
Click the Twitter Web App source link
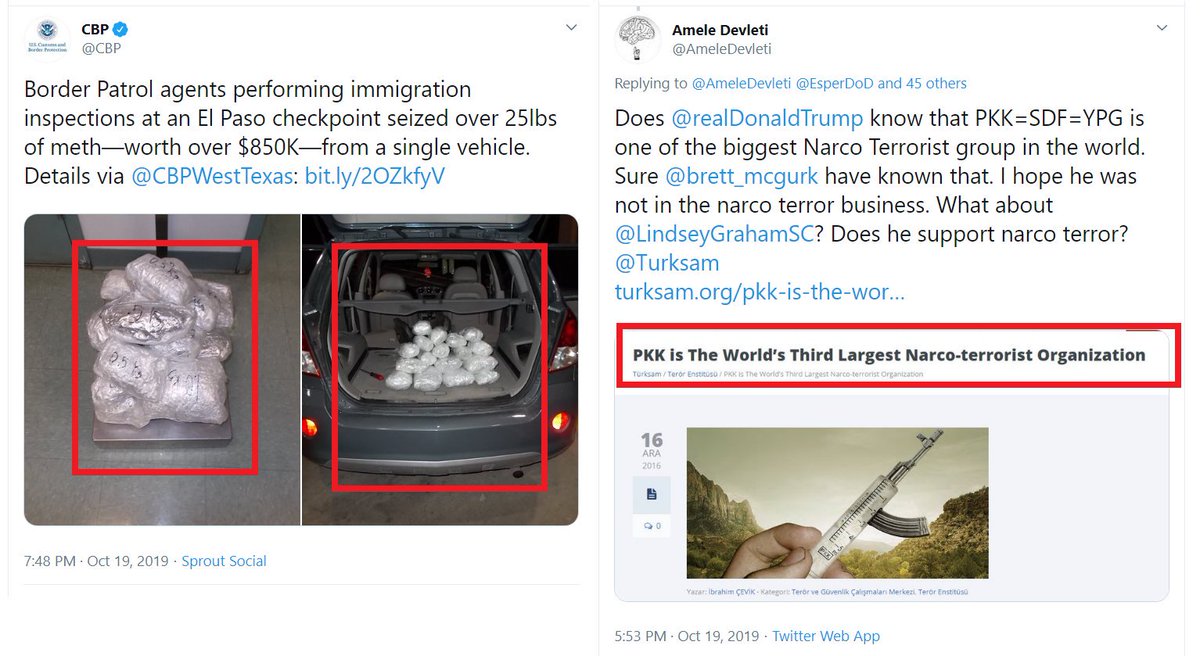826,636
